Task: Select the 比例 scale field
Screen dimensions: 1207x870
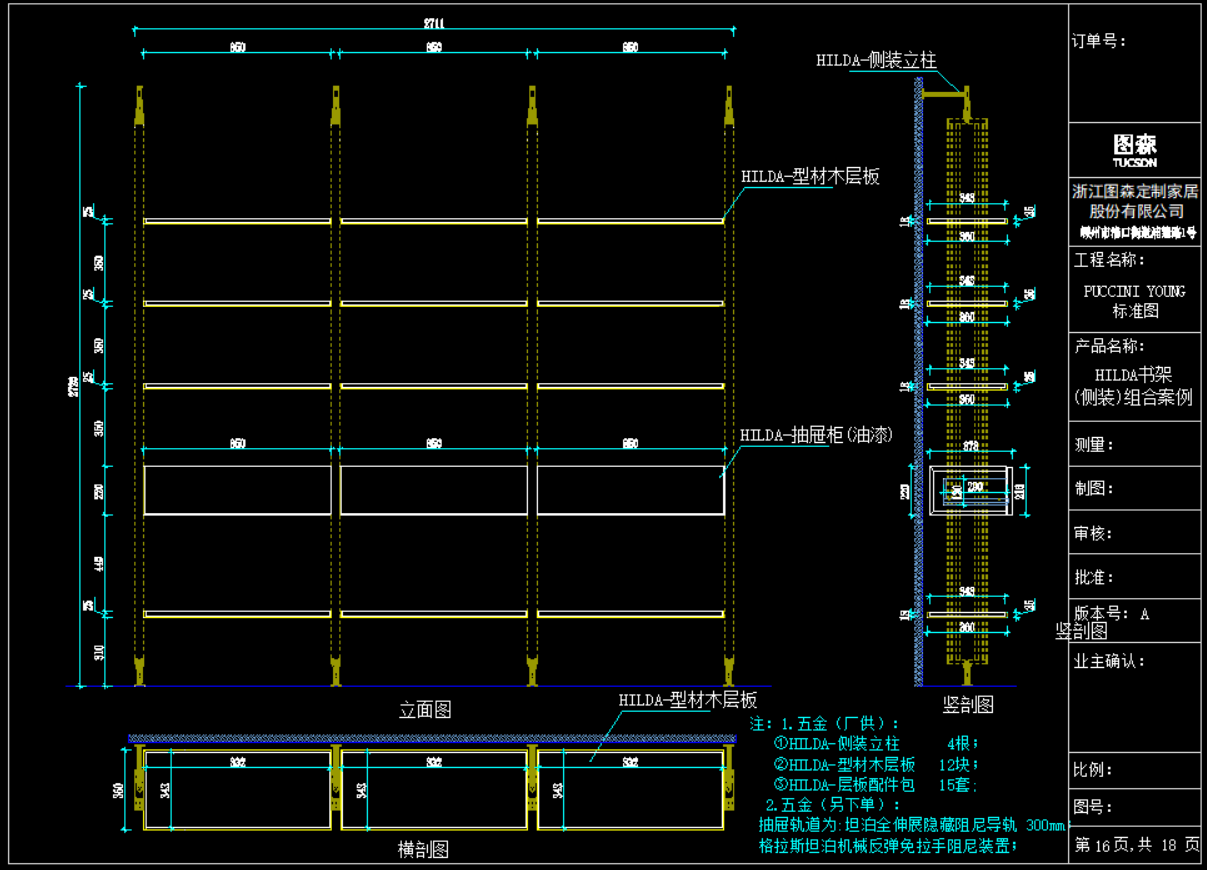Action: pyautogui.click(x=1093, y=770)
